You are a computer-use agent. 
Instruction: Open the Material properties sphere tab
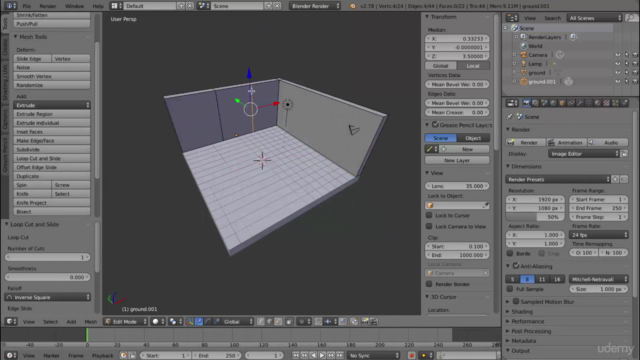click(x=597, y=103)
